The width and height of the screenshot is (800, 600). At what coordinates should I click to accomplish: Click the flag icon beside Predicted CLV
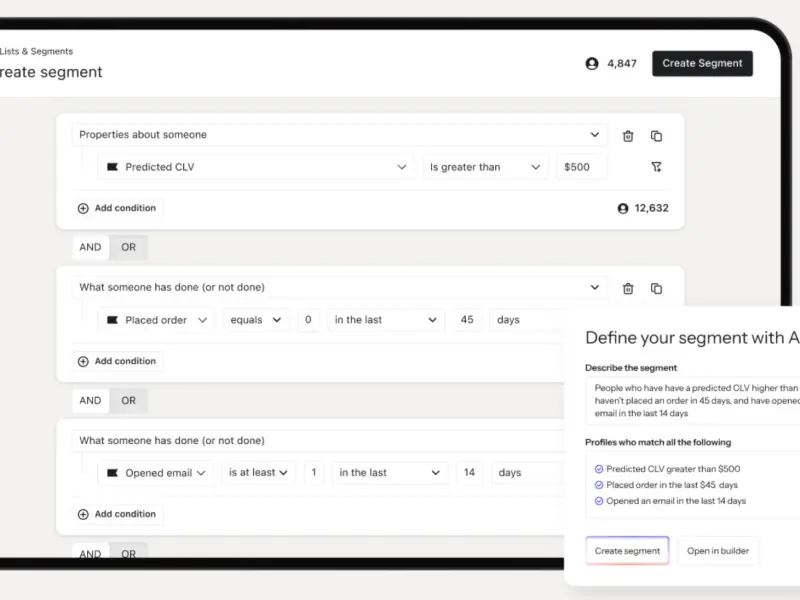click(112, 167)
